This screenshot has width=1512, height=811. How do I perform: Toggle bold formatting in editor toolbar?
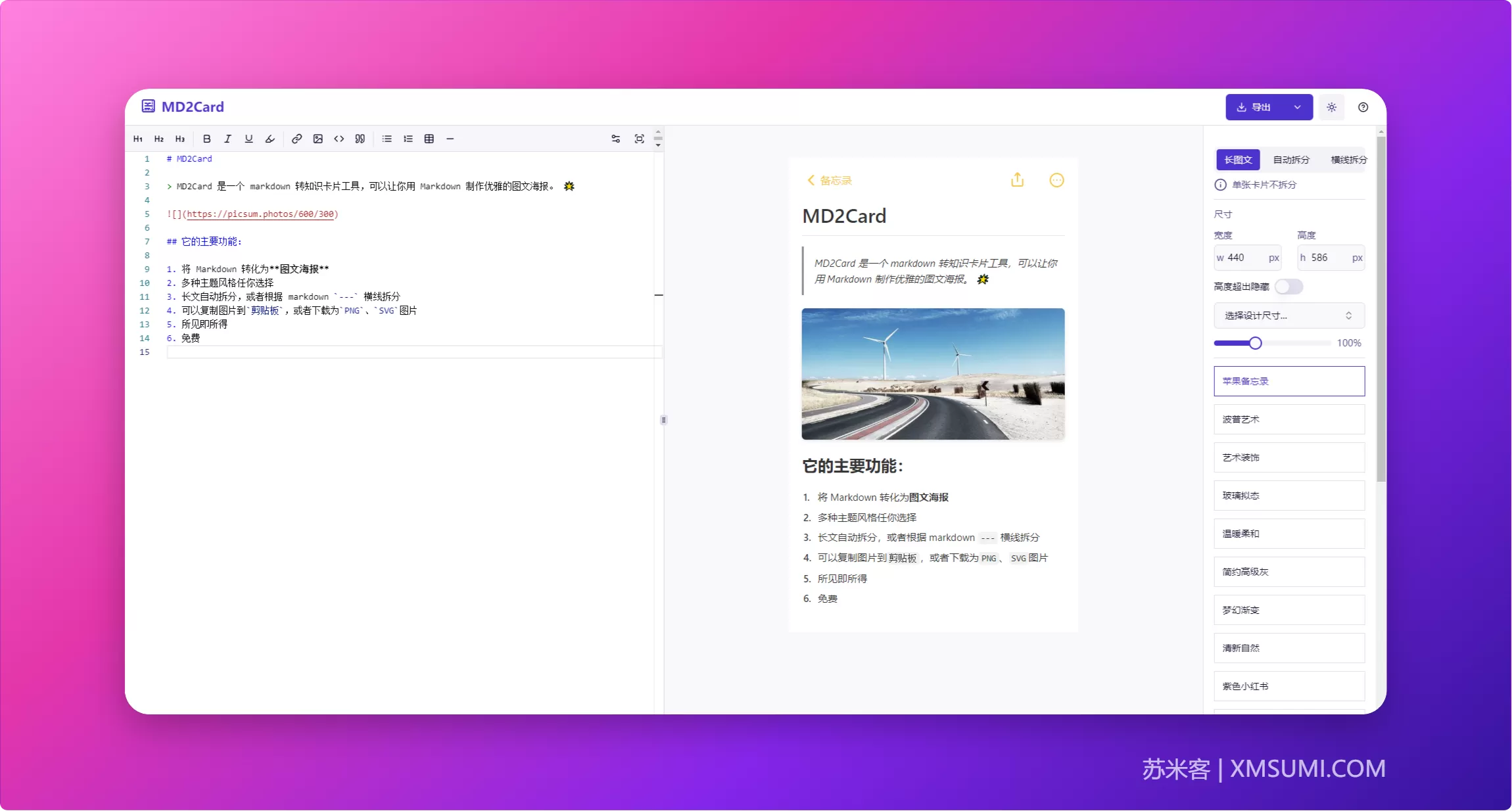coord(207,139)
